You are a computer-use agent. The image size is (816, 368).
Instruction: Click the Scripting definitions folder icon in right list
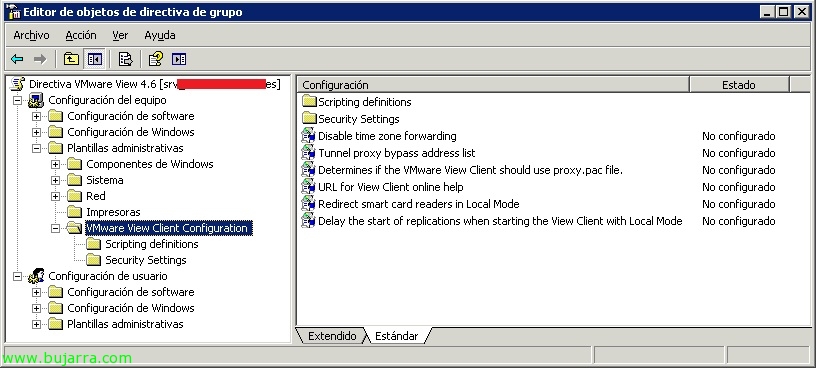309,101
